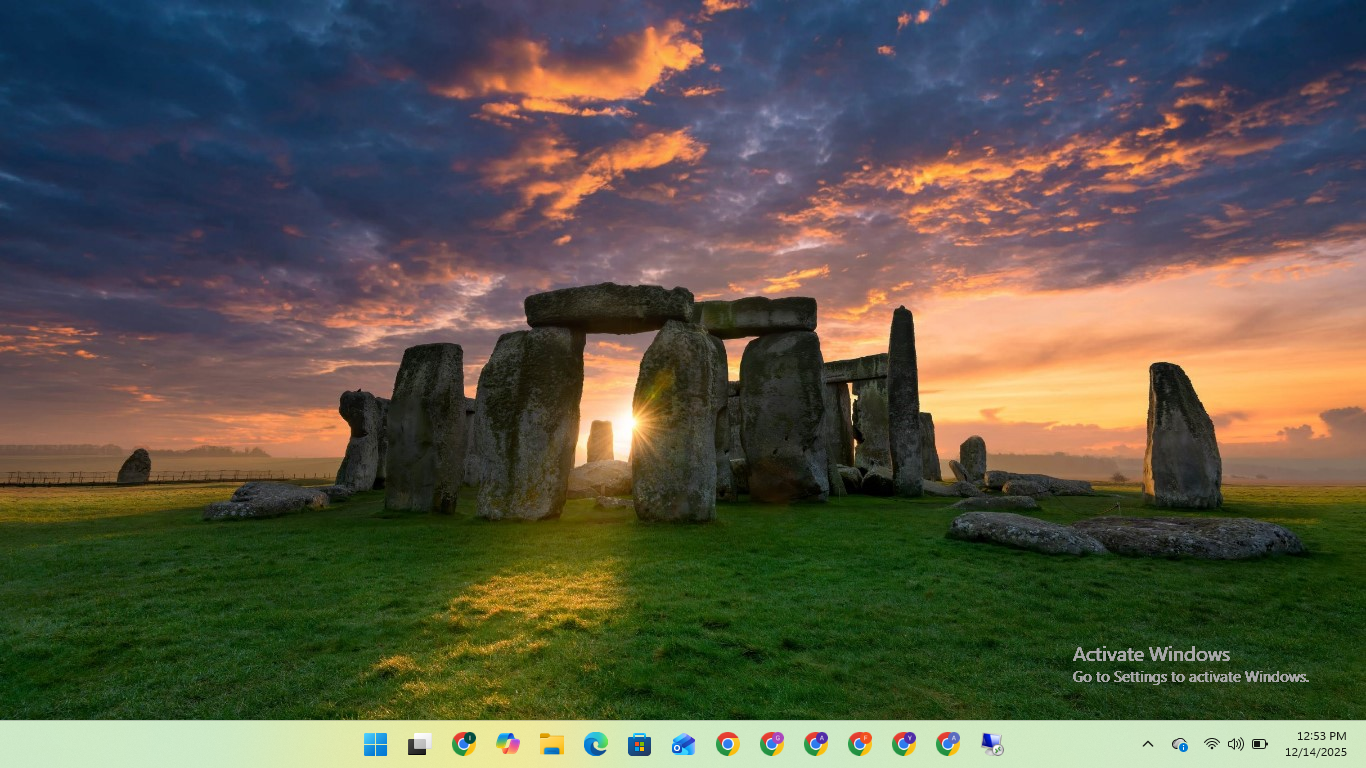Open the clock and date calendar panel

point(1315,744)
